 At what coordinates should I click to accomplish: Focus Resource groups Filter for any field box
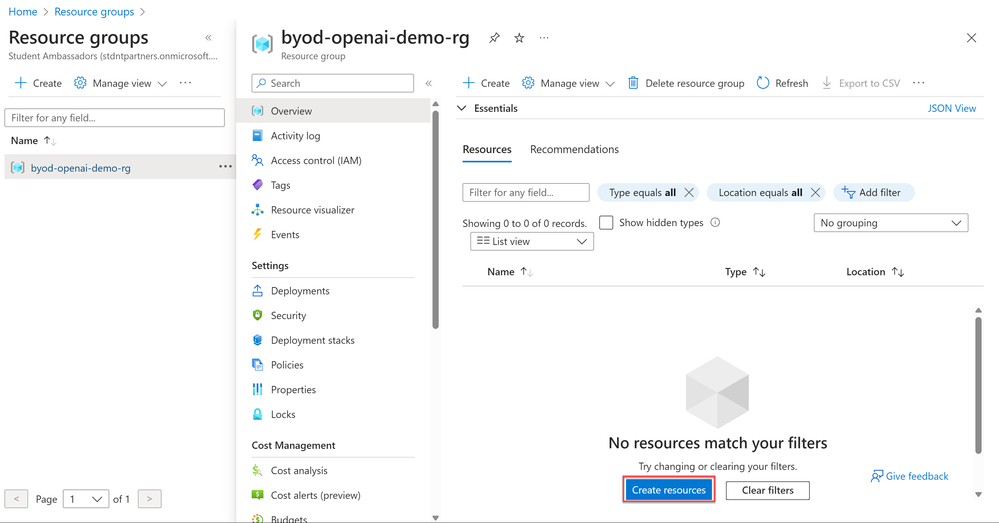click(115, 118)
